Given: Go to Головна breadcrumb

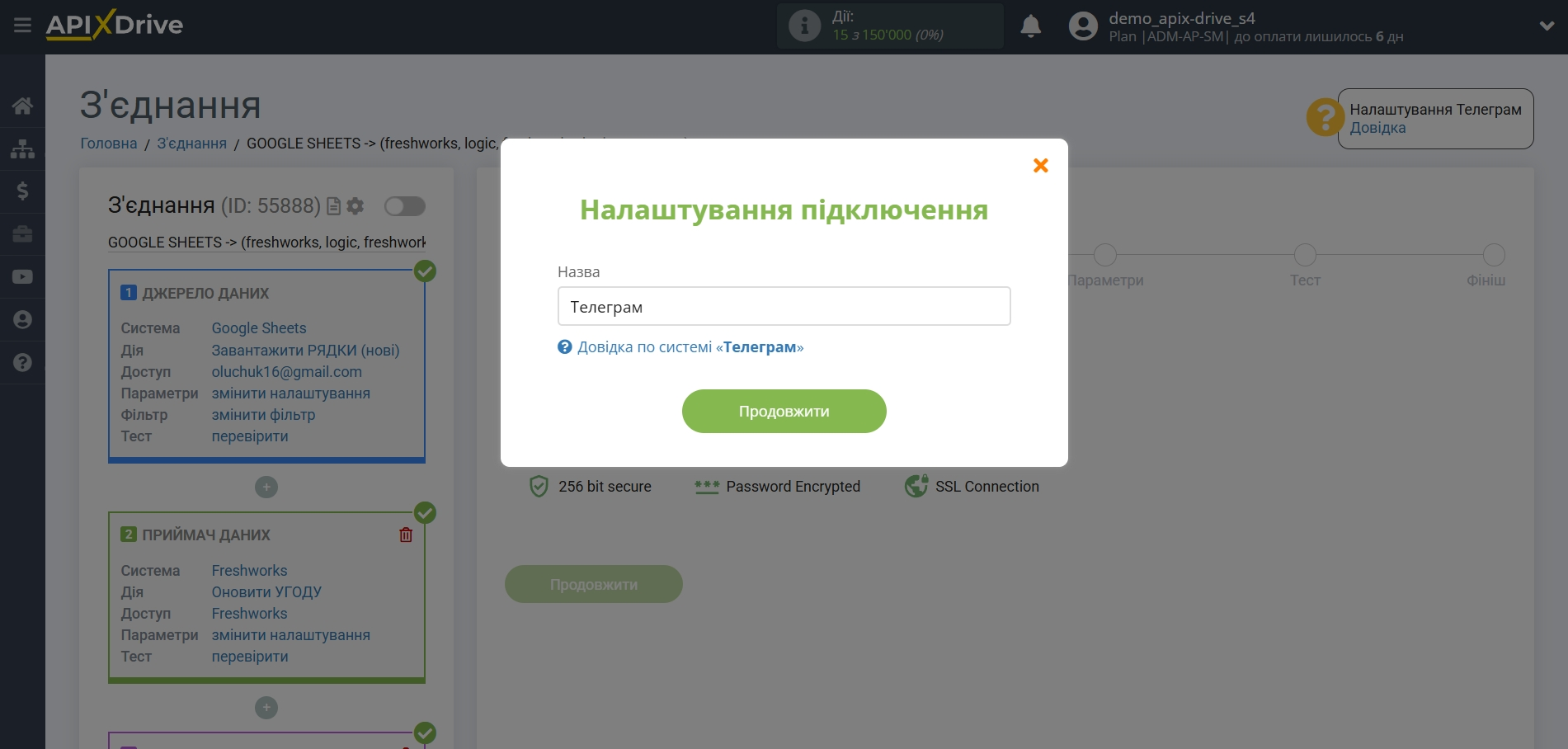Looking at the screenshot, I should coord(108,144).
